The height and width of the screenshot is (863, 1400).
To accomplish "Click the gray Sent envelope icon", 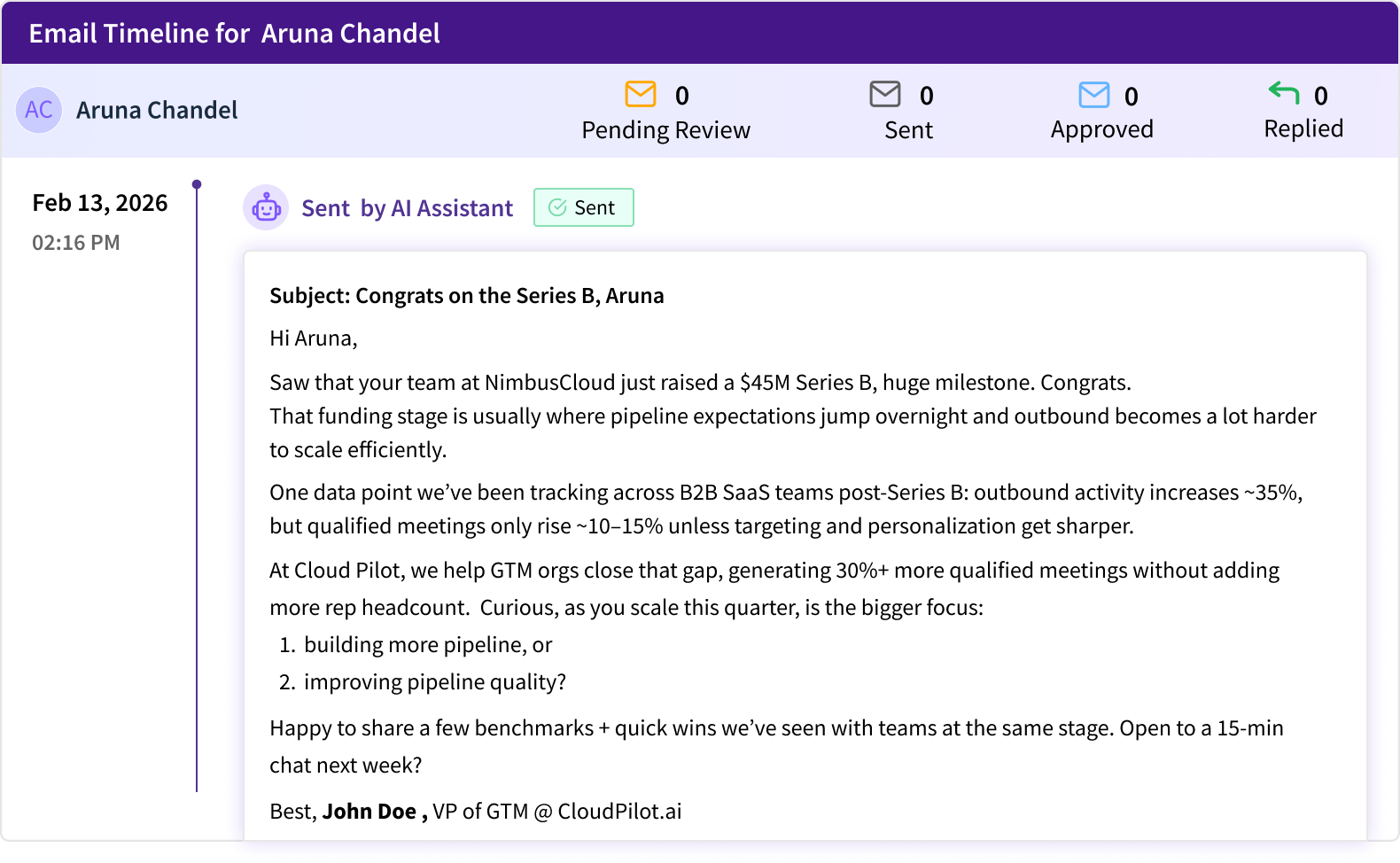I will [885, 94].
